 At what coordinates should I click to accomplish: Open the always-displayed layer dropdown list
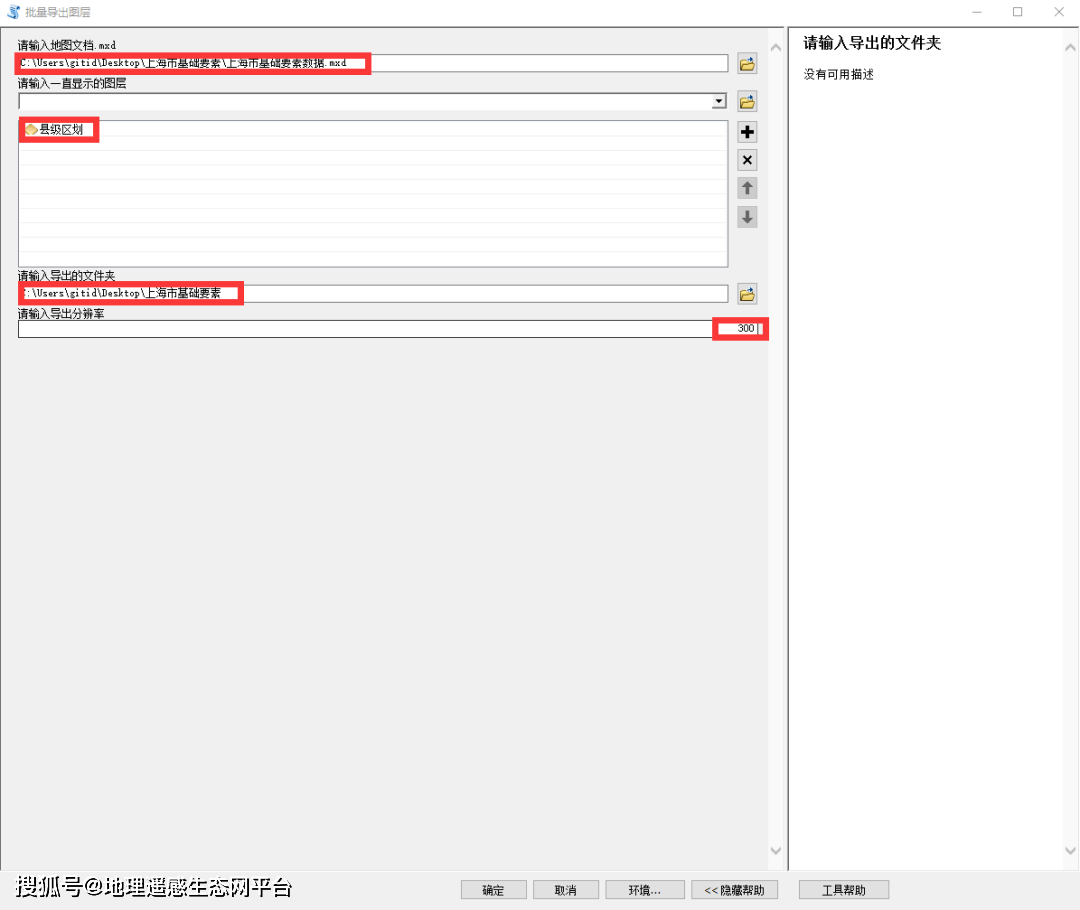tap(719, 101)
